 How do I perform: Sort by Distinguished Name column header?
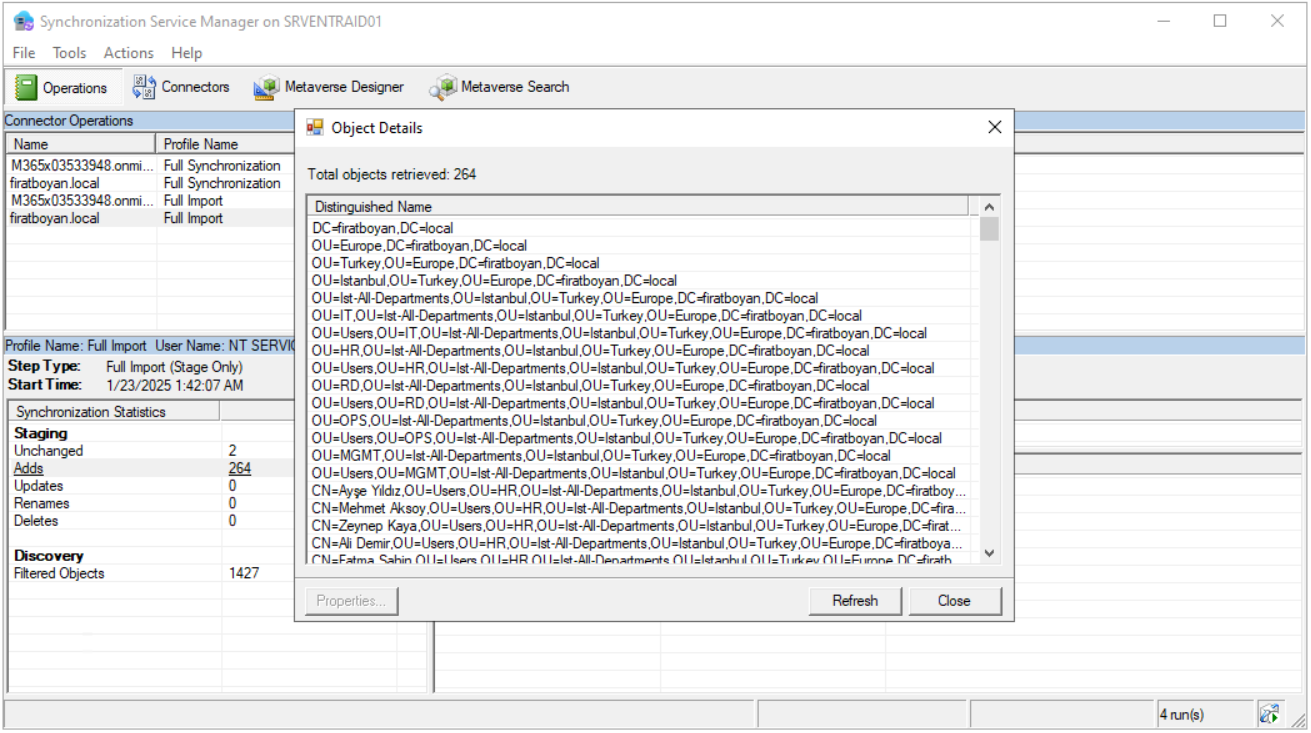pos(638,207)
